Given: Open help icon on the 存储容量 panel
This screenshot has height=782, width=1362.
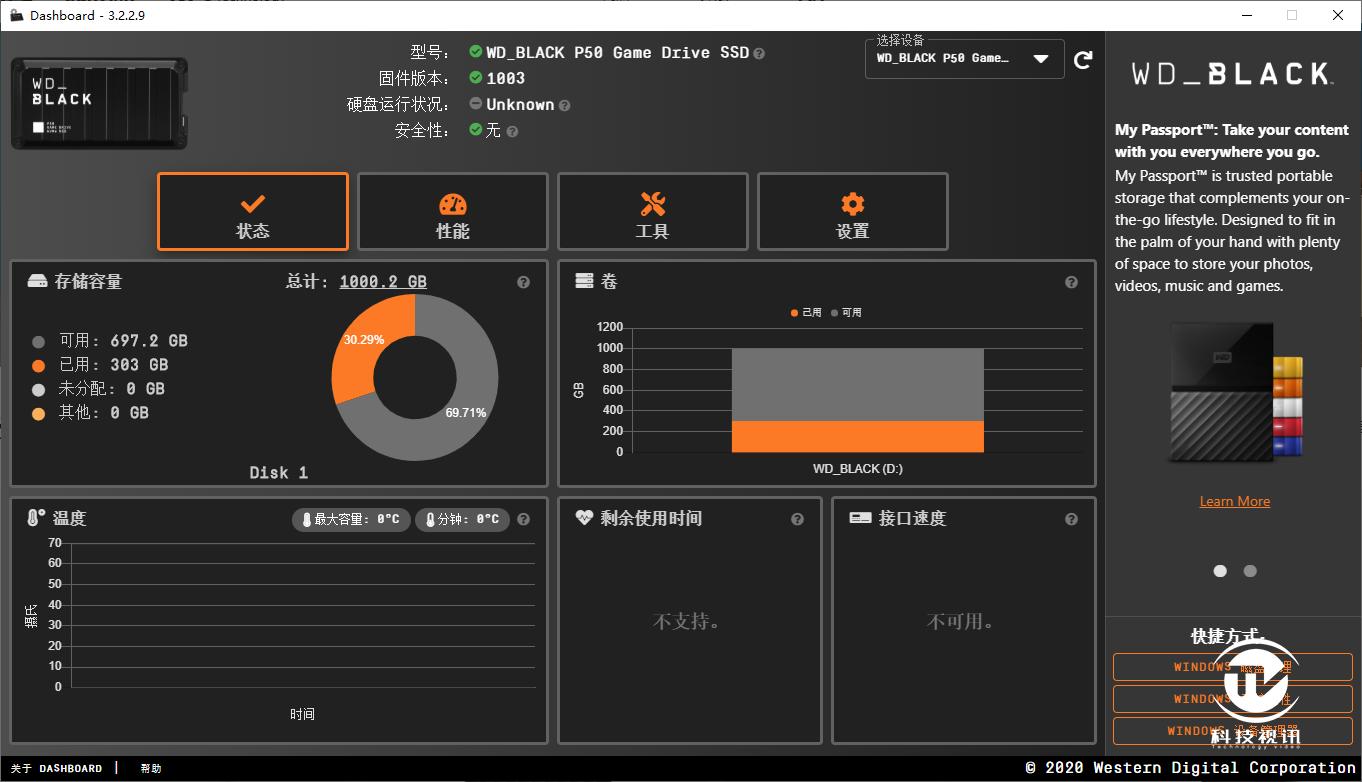Looking at the screenshot, I should (x=523, y=282).
